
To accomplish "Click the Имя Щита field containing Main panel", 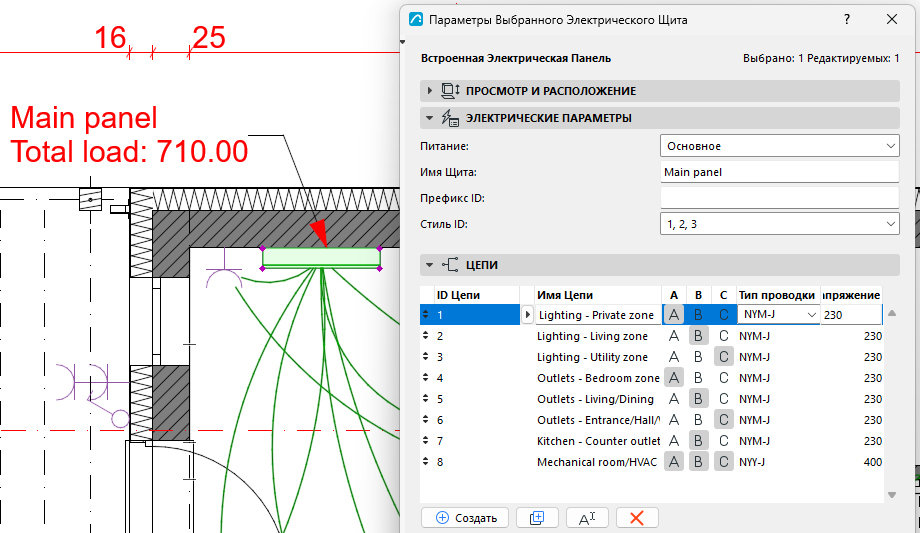I will pos(780,172).
